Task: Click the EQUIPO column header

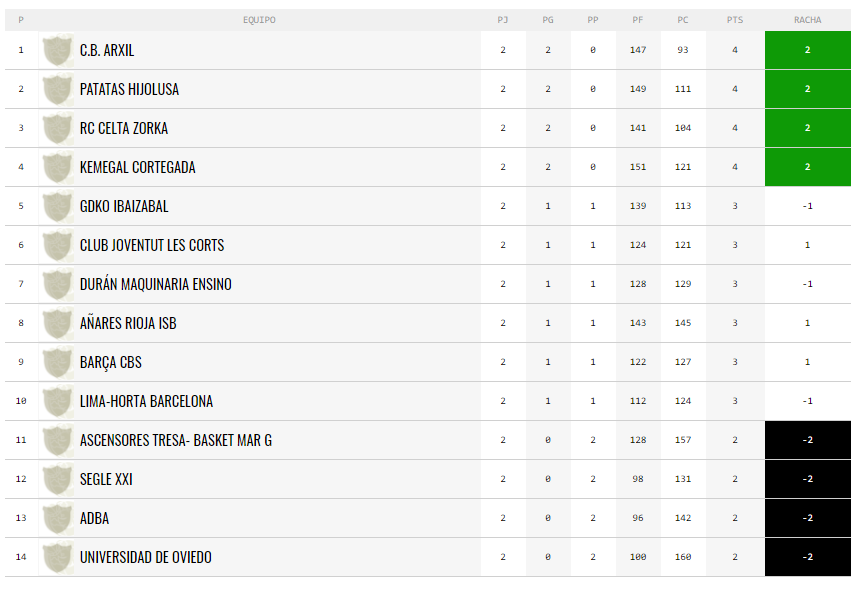Action: point(259,20)
